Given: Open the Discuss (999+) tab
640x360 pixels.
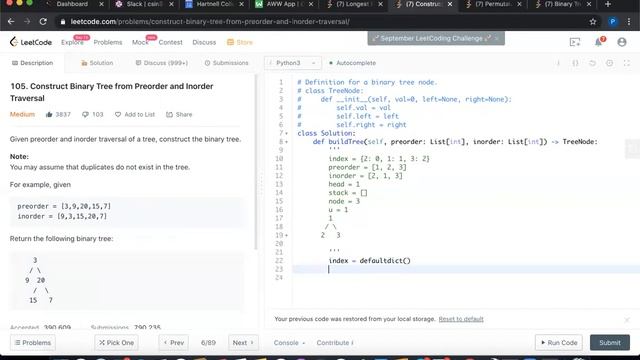Looking at the screenshot, I should [x=162, y=63].
